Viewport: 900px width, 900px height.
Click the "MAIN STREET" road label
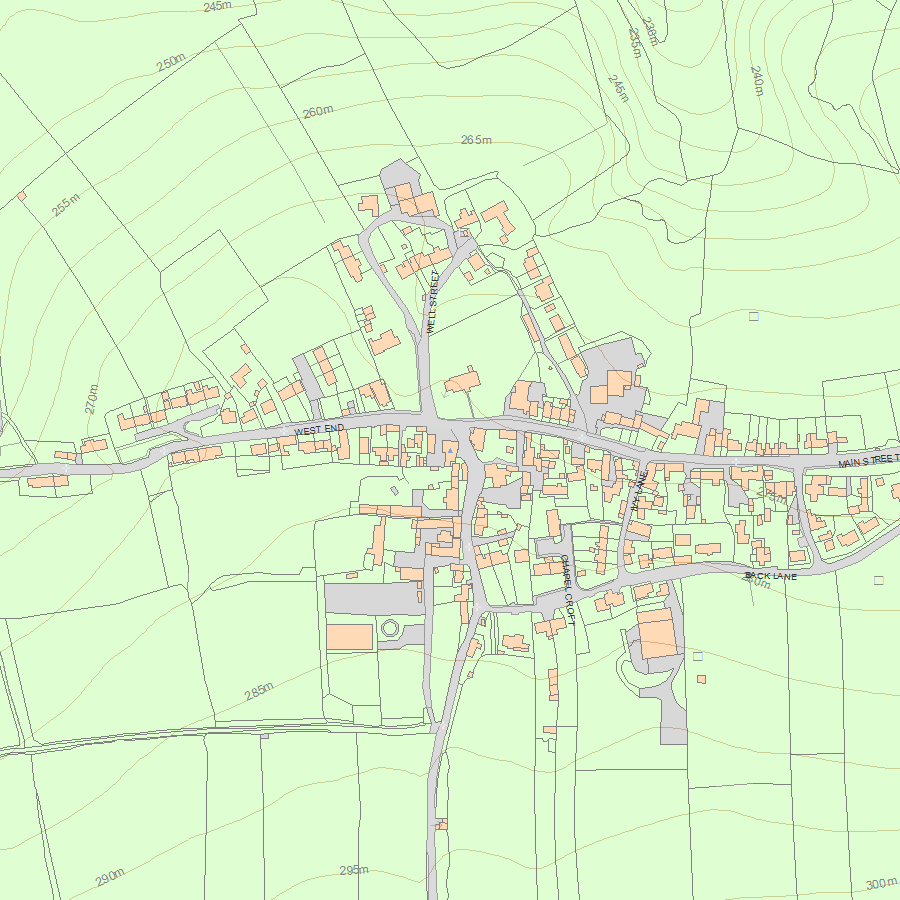click(868, 461)
